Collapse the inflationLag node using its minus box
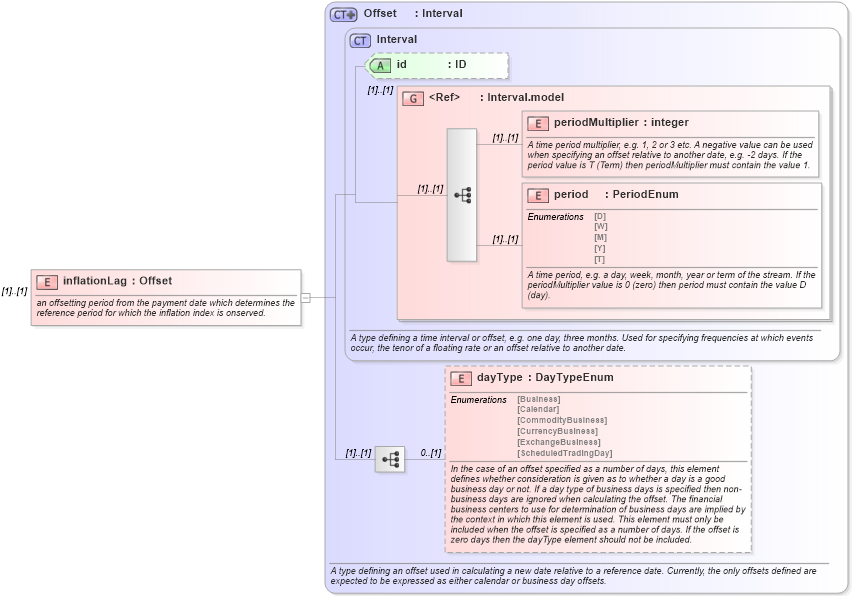This screenshot has width=852, height=596. [x=305, y=297]
